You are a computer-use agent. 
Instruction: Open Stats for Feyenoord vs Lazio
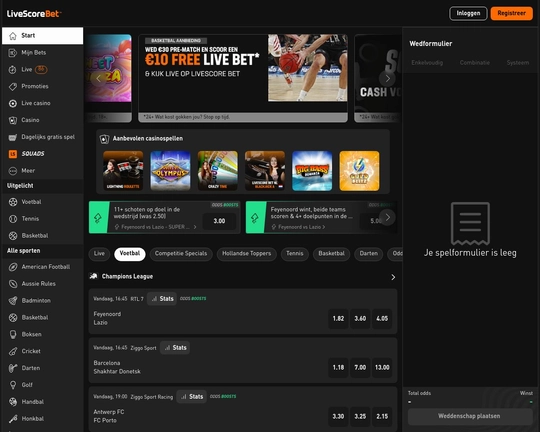click(162, 299)
